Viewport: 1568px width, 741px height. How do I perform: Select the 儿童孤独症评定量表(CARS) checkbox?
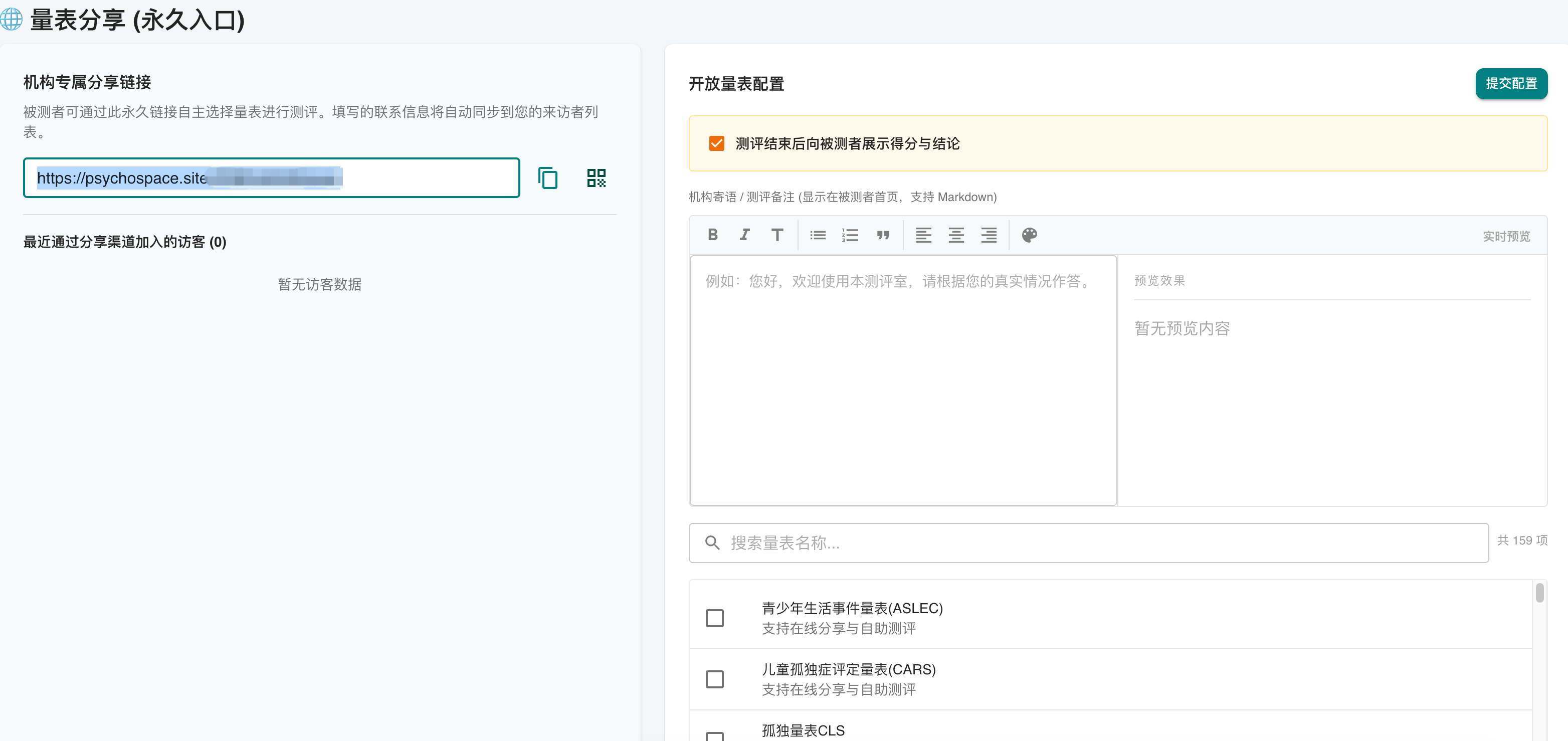pyautogui.click(x=715, y=679)
